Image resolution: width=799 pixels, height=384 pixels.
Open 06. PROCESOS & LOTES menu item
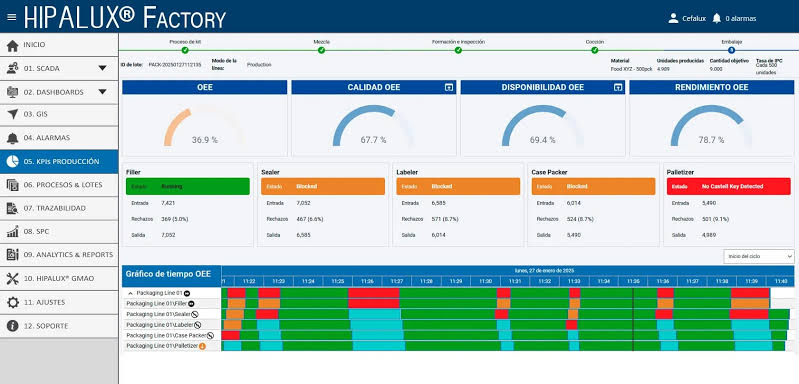pyautogui.click(x=59, y=185)
